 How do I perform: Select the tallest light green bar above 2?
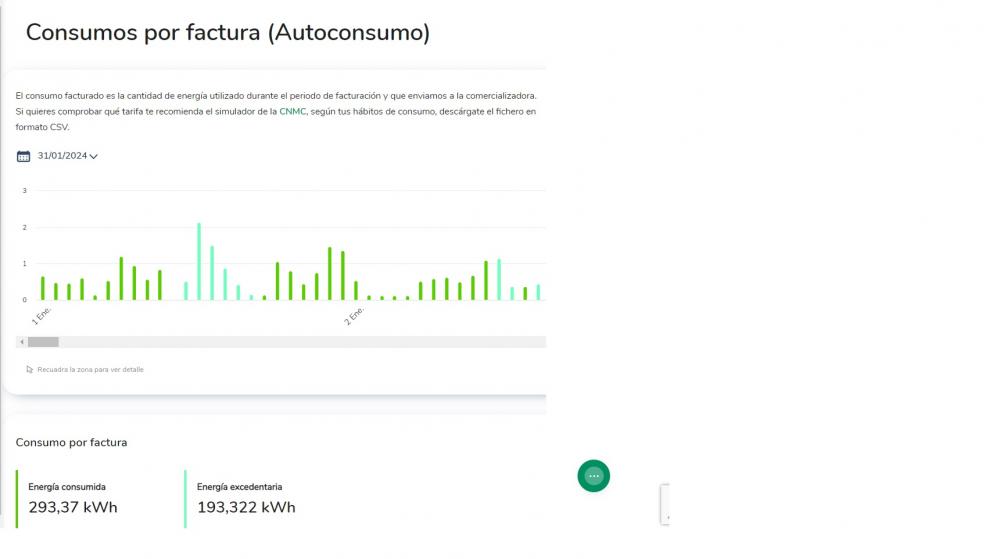point(199,261)
